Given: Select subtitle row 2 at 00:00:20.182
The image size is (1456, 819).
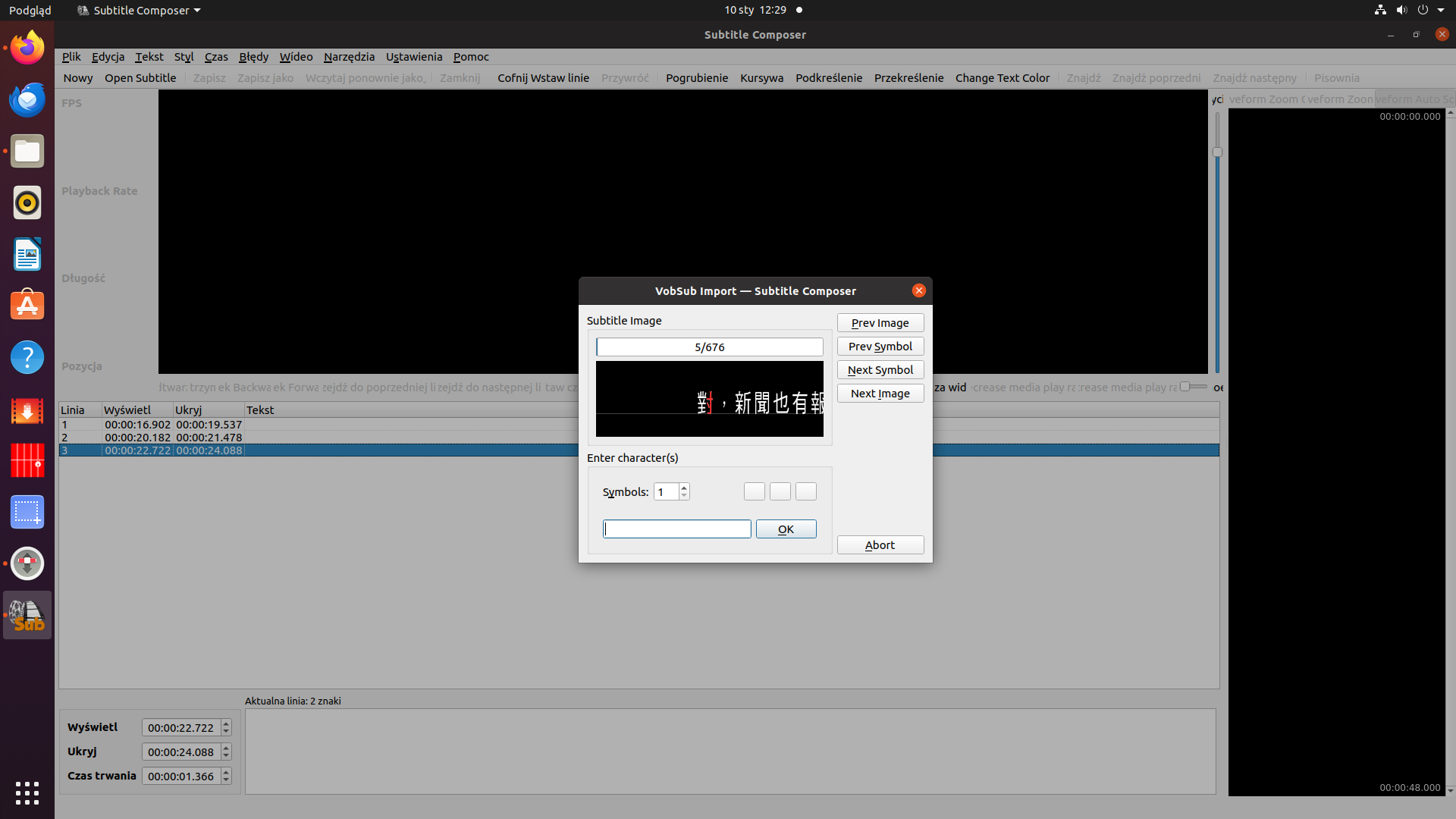Looking at the screenshot, I should (x=639, y=438).
